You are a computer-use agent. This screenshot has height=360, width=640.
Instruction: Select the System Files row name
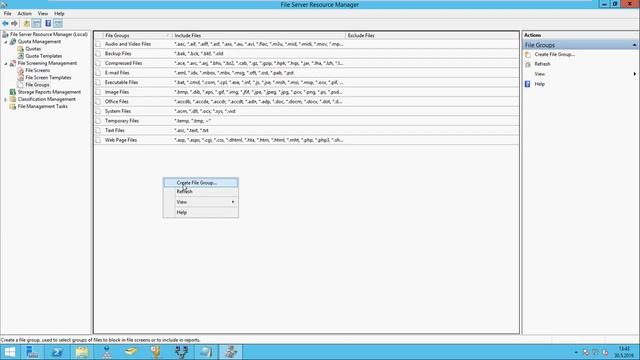[118, 111]
